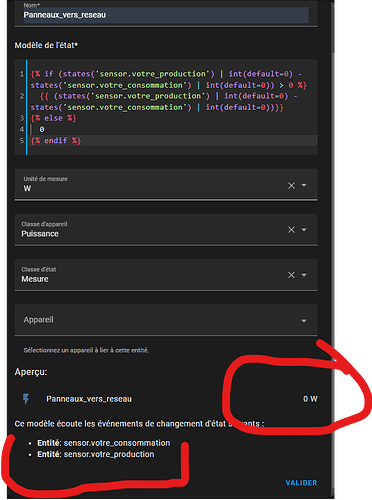
Task: Click the 0 W preview value
Action: 310,399
